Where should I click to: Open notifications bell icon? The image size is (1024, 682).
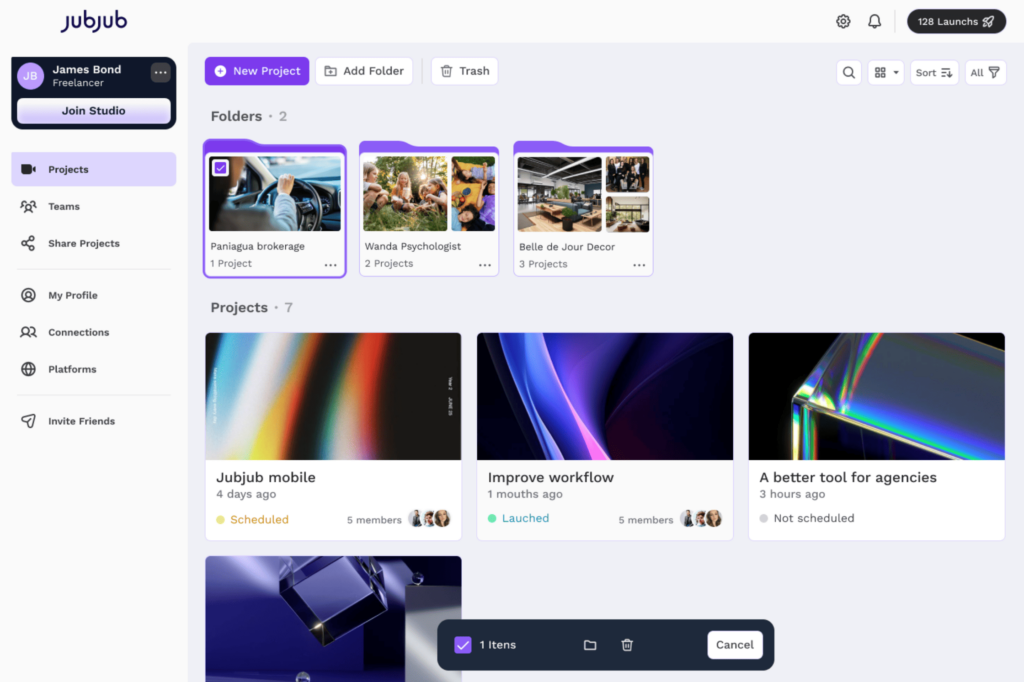pyautogui.click(x=874, y=21)
